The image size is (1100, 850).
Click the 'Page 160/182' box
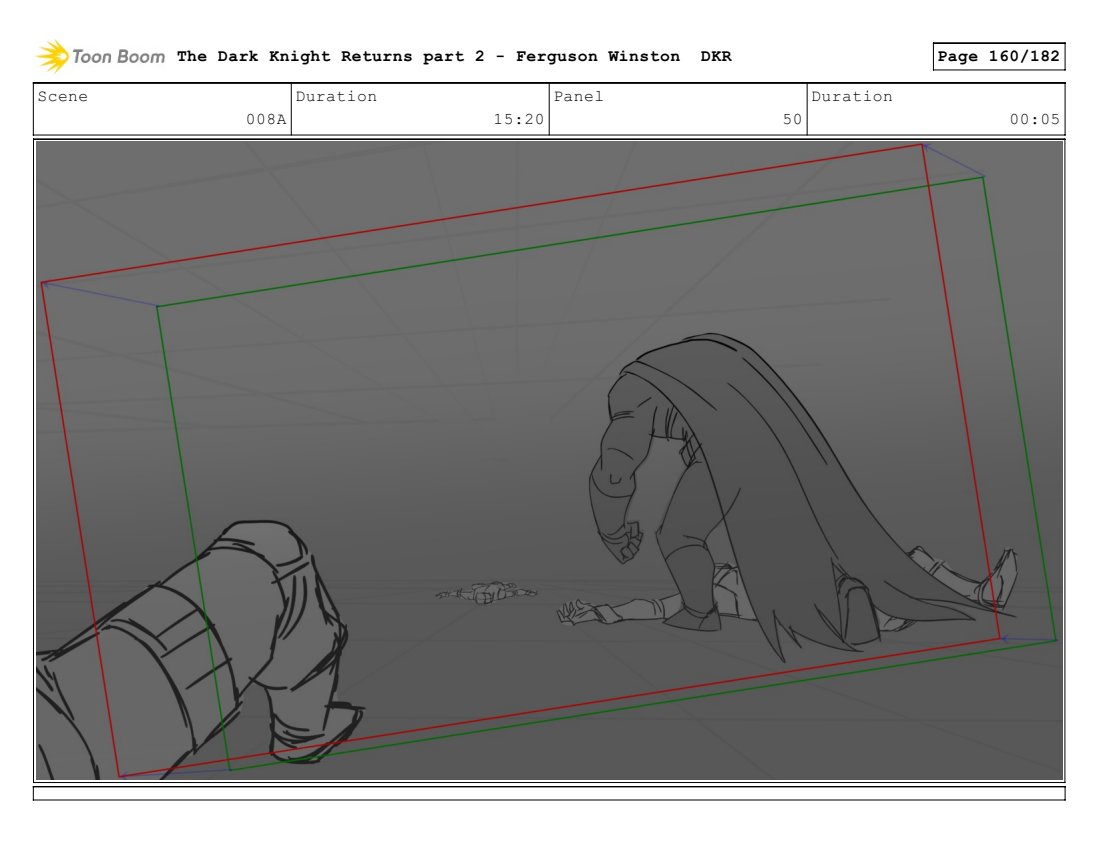(x=998, y=56)
